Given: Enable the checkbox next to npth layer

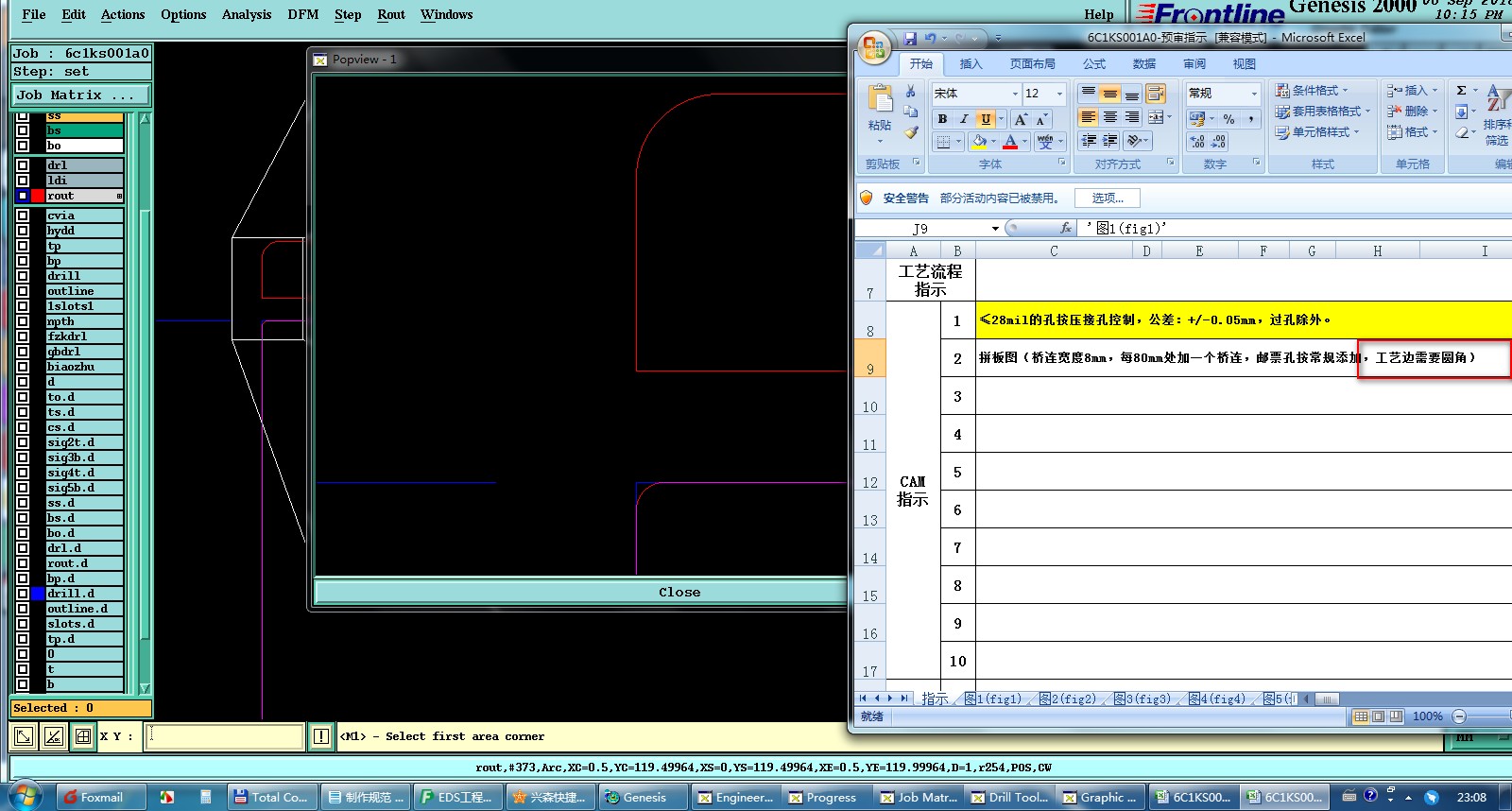Looking at the screenshot, I should pos(23,321).
